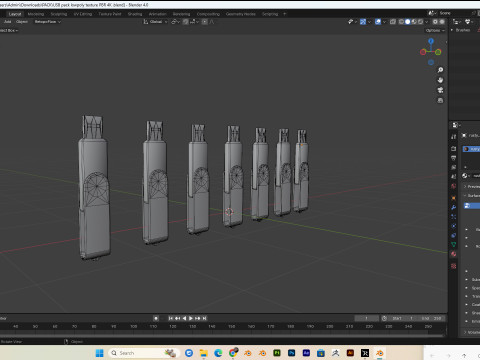
Task: Toggle camera view with the camera icon
Action: click(x=440, y=90)
